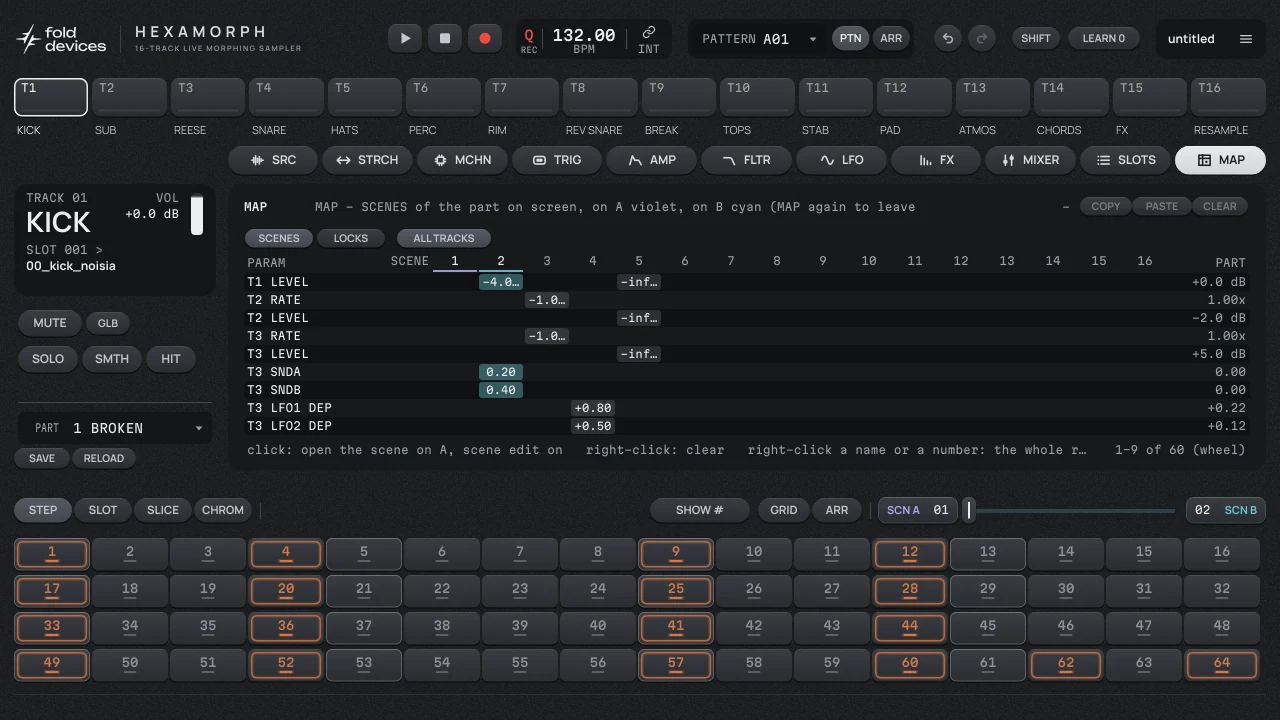Expand the PART 1 BROKEN dropdown
The image size is (1280, 720).
115,428
